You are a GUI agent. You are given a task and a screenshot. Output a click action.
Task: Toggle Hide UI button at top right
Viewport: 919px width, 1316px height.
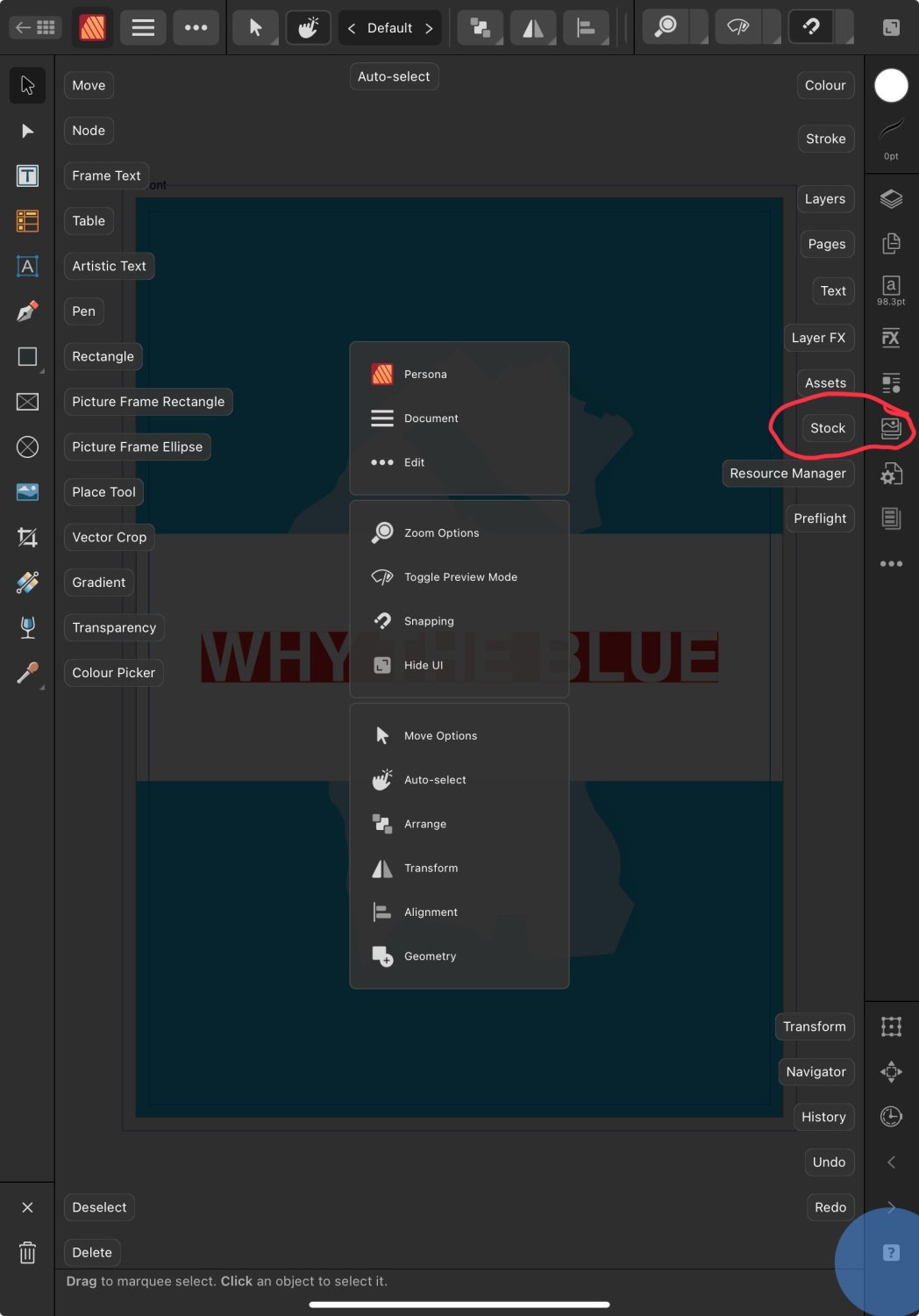coord(891,28)
